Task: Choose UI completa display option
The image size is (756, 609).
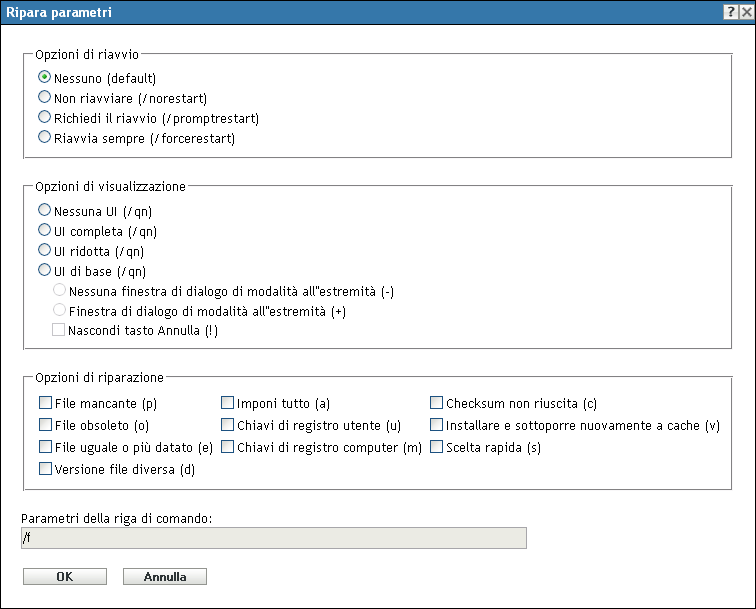Action: point(44,231)
